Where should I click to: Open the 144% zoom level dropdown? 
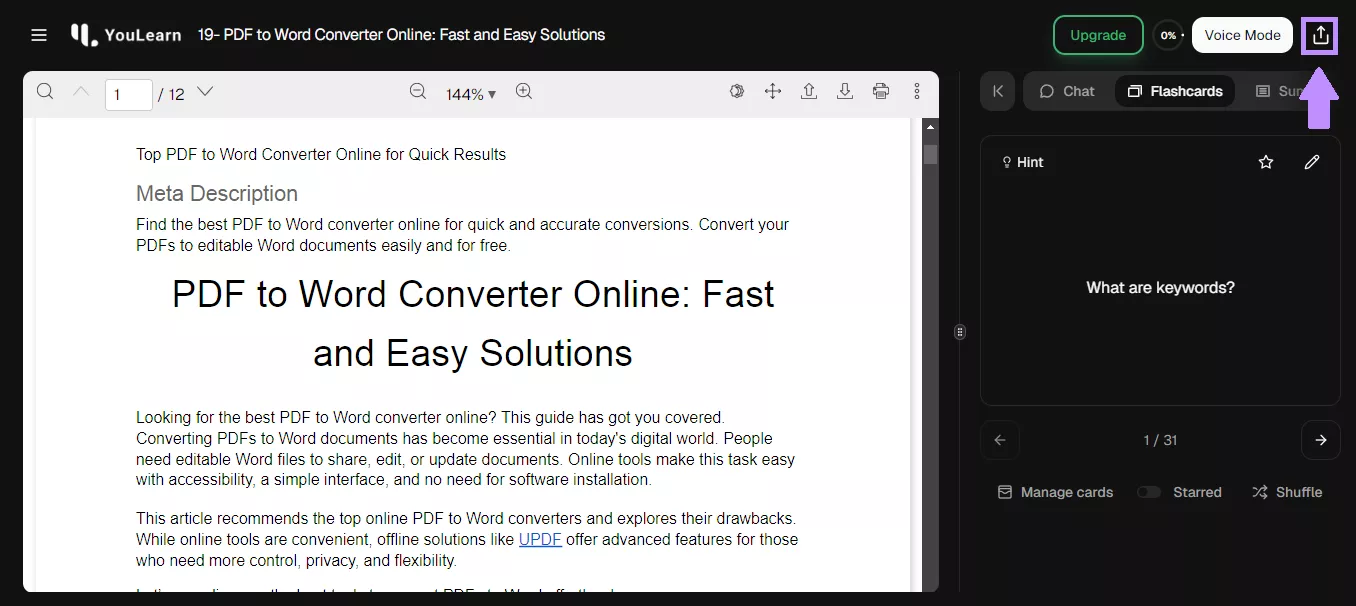[x=471, y=94]
